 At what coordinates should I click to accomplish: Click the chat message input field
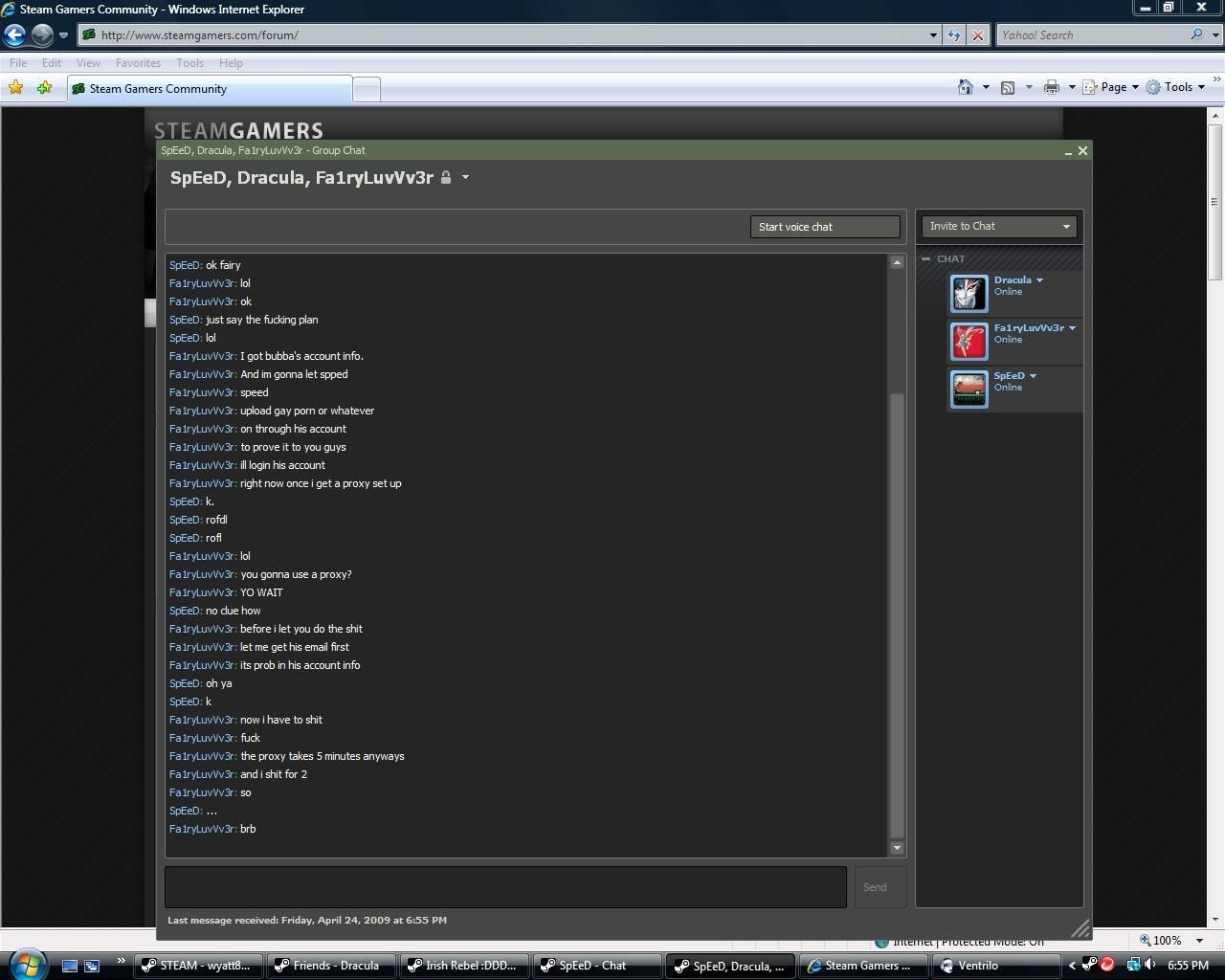pyautogui.click(x=505, y=887)
